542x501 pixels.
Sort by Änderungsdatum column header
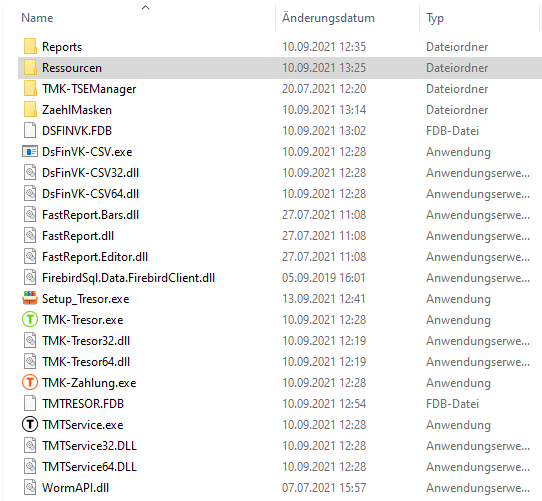point(328,18)
